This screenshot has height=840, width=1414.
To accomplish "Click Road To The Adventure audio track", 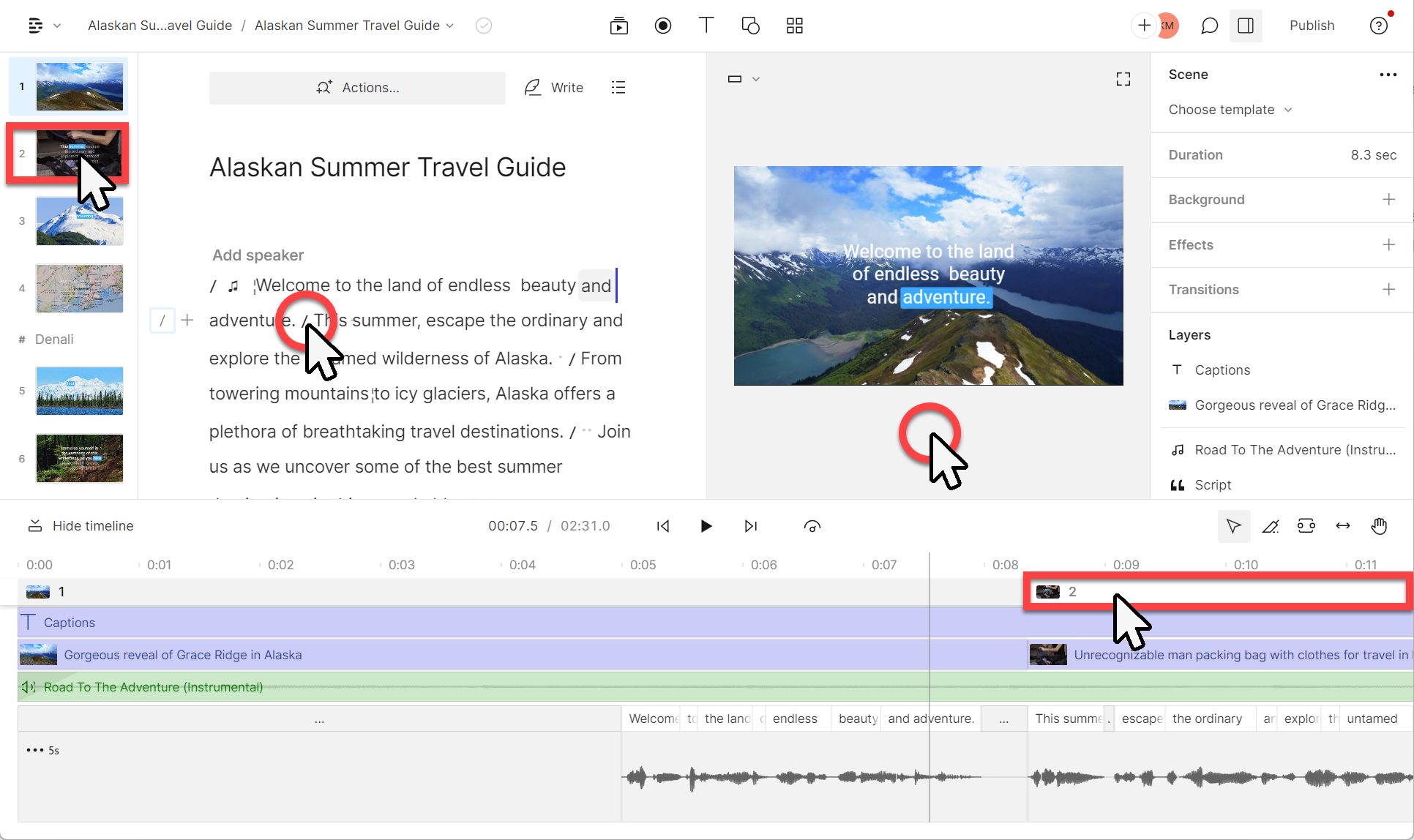I will [x=714, y=687].
